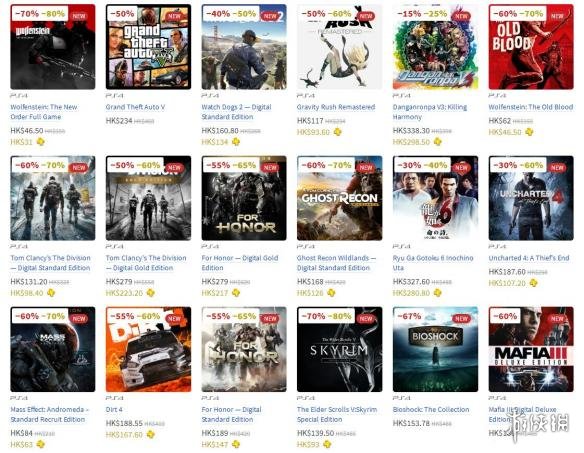Viewport: 584px width, 453px height.
Task: Click NEW badge on Mafia III Deluxe cover
Action: click(557, 319)
